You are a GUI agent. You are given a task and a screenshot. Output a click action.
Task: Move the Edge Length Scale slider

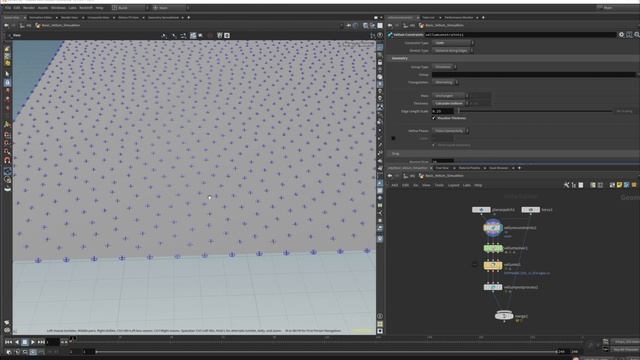point(535,111)
